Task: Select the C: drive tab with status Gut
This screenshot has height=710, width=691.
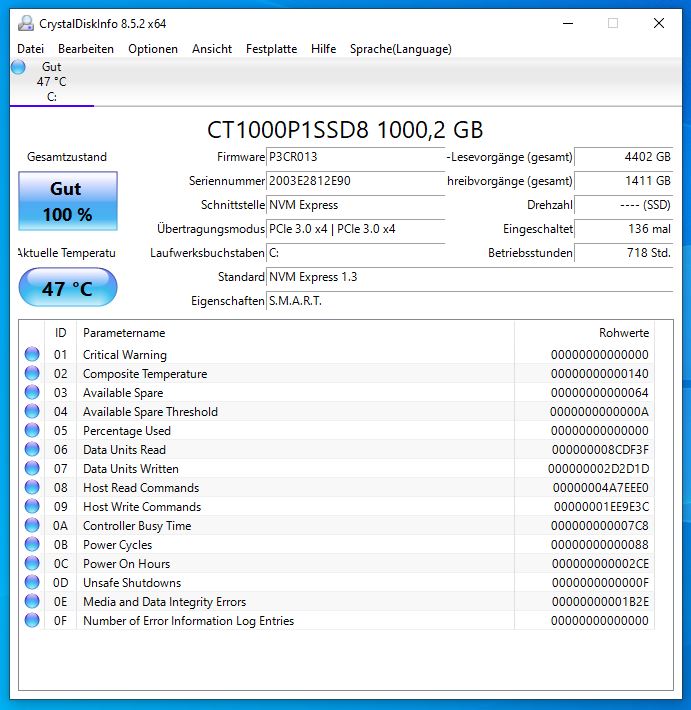Action: [52, 82]
